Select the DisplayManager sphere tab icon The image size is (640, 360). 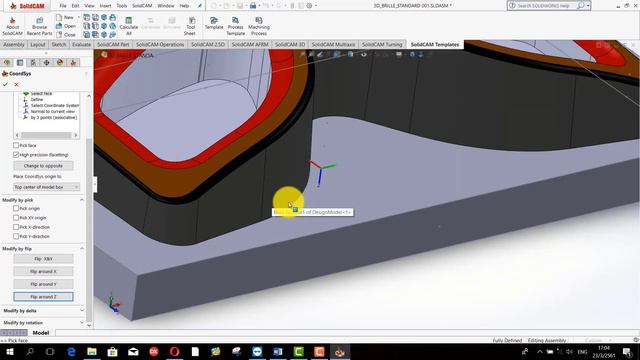coord(60,62)
